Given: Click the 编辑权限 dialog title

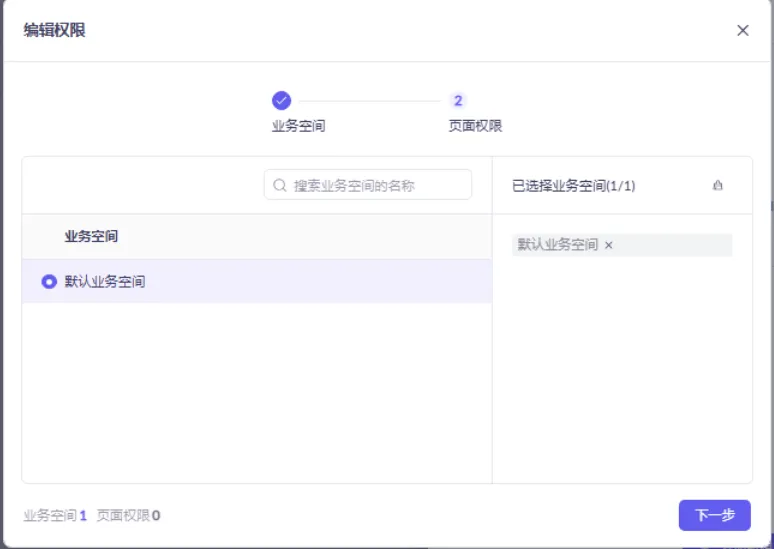Looking at the screenshot, I should click(x=54, y=30).
